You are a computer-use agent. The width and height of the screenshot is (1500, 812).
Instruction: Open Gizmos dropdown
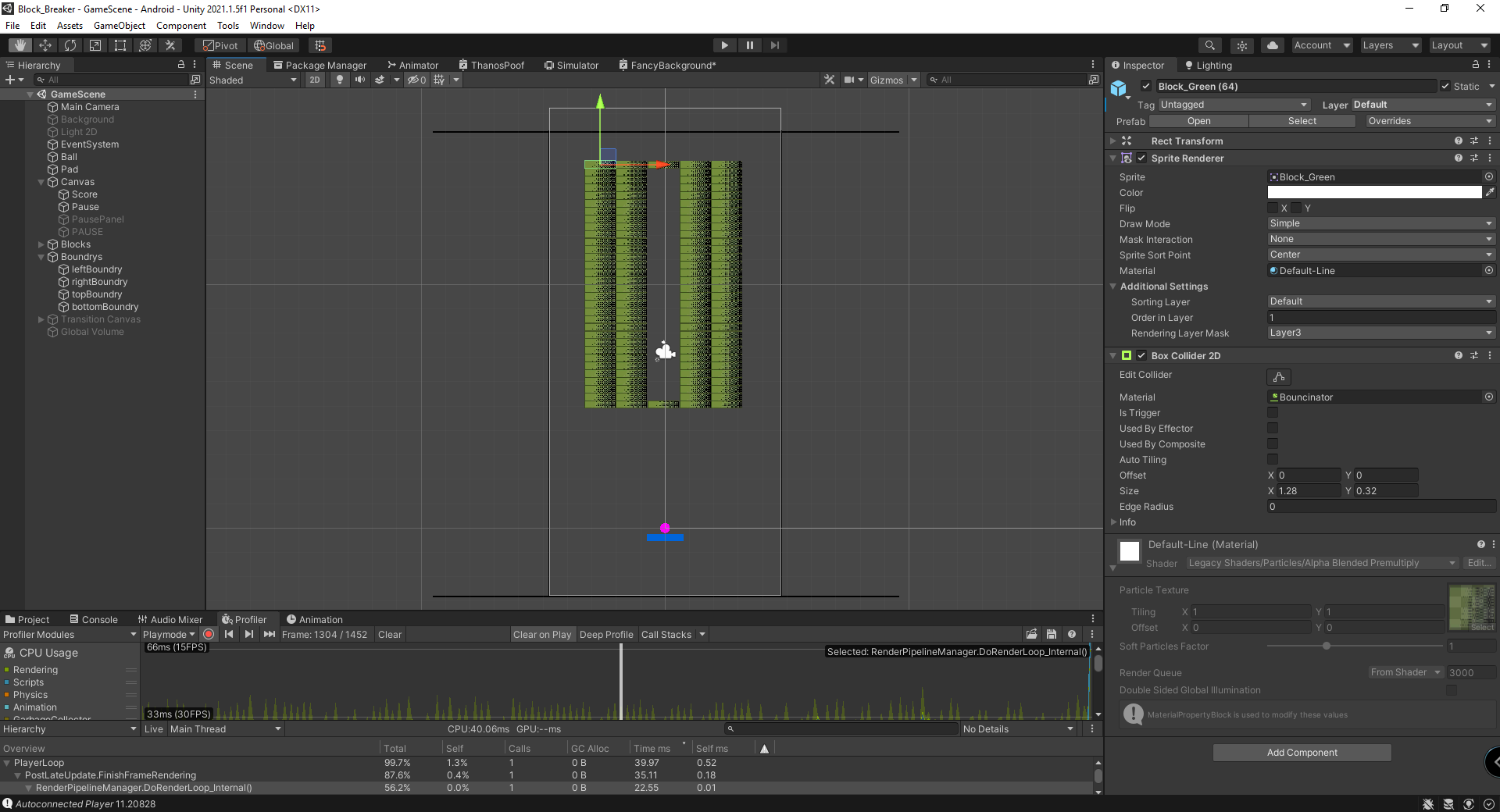point(893,80)
